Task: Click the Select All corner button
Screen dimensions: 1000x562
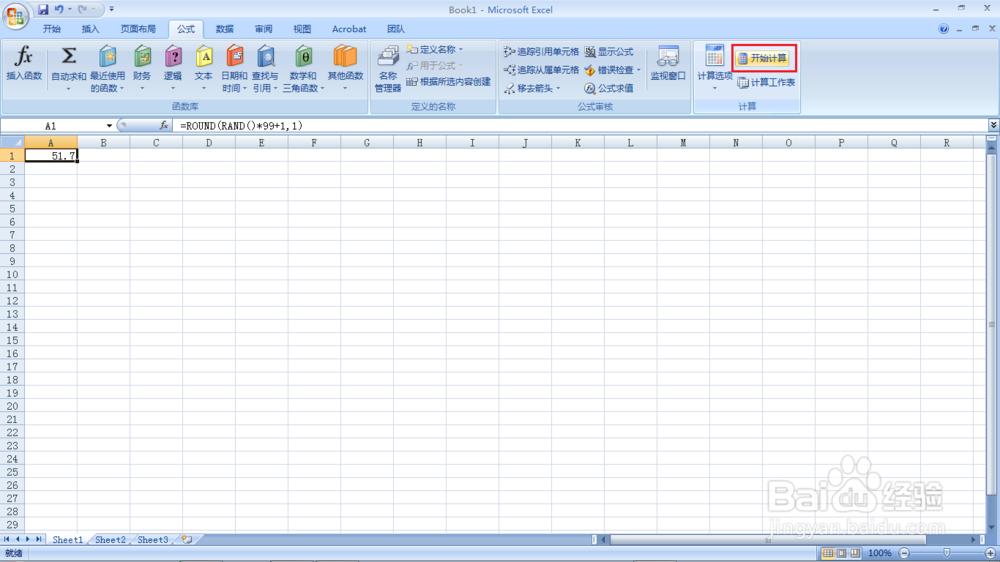Action: (x=12, y=142)
